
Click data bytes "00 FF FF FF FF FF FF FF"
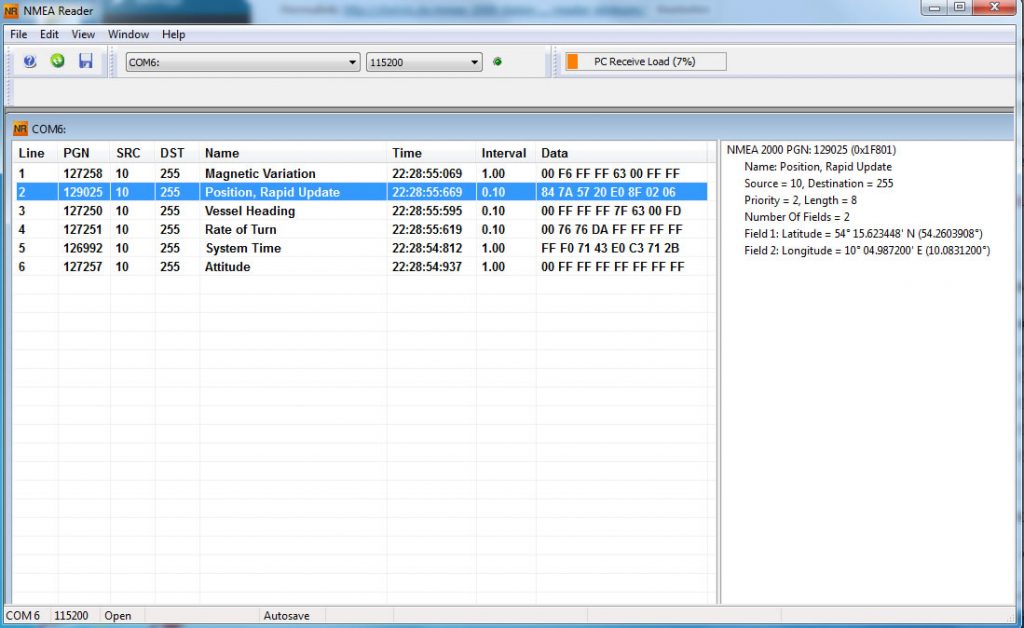tap(613, 267)
